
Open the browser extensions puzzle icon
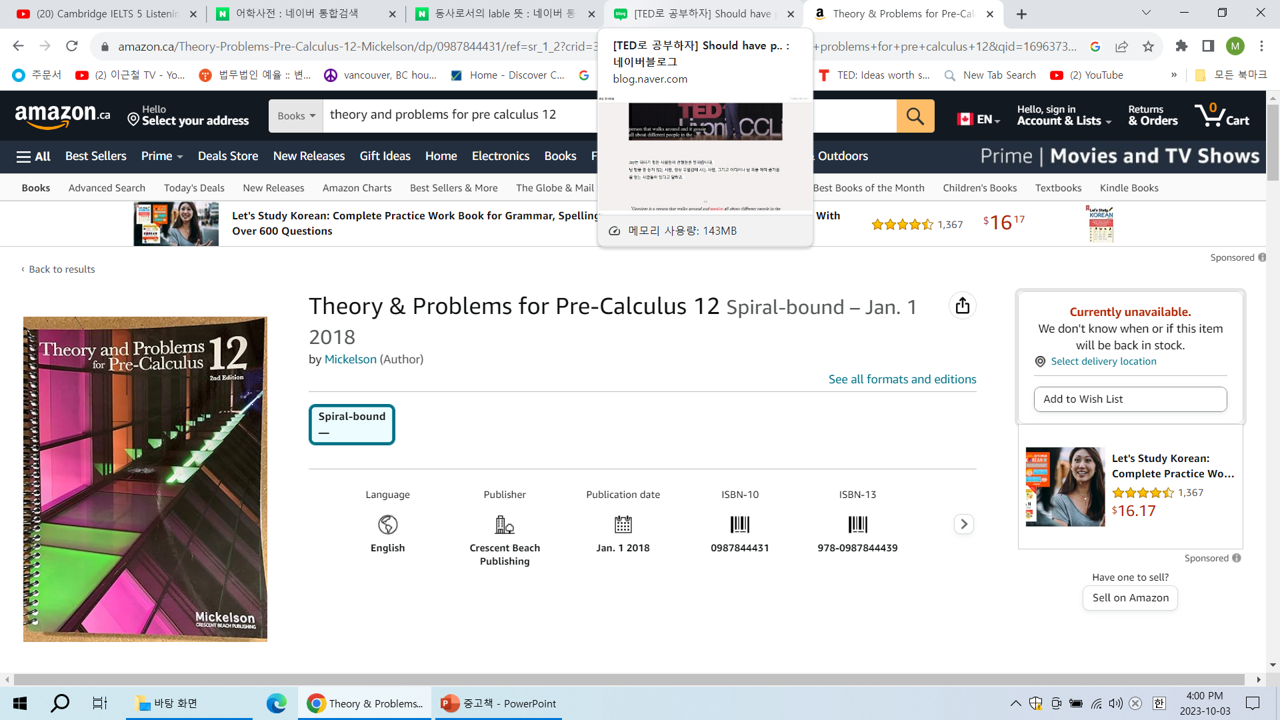click(1181, 46)
